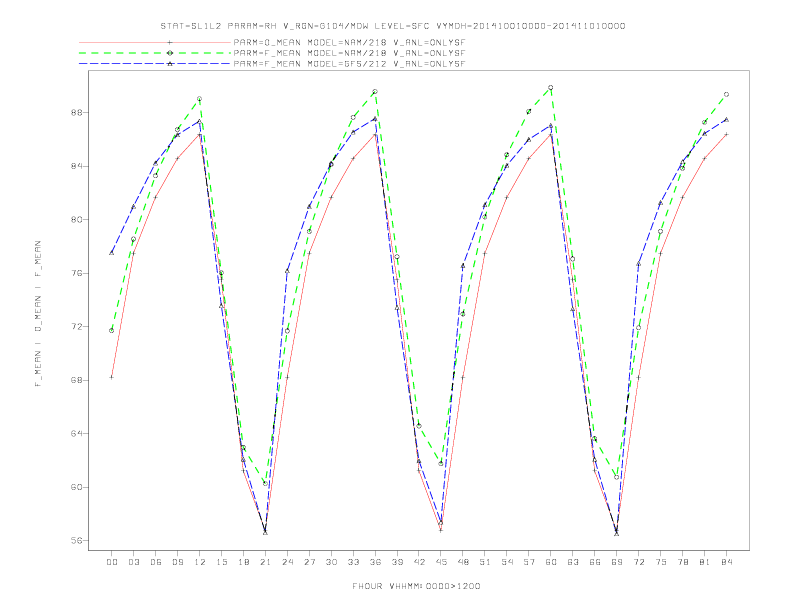
Task: Click the blue dashed legend line sample
Action: coord(155,64)
